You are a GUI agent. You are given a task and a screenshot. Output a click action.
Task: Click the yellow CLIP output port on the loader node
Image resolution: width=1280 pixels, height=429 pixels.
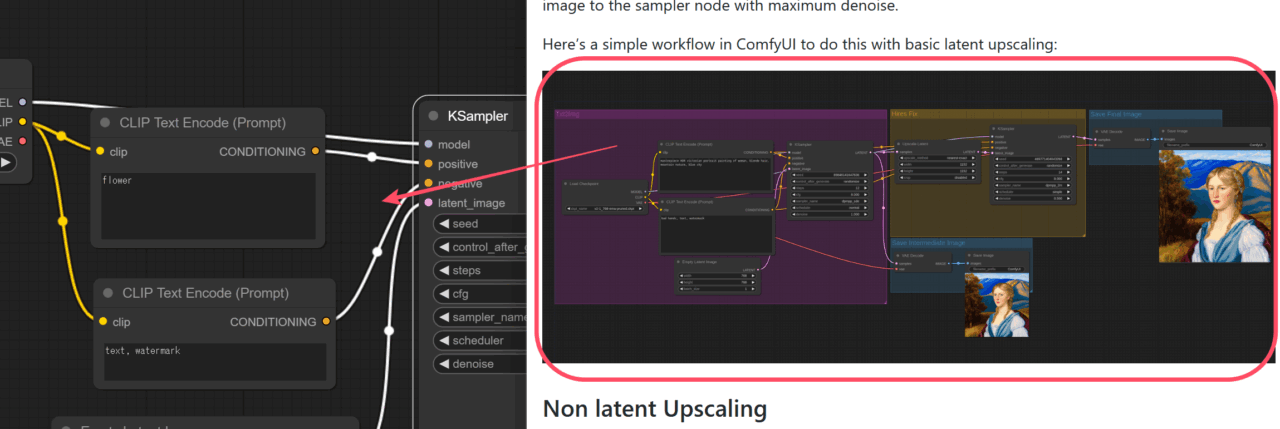(23, 122)
